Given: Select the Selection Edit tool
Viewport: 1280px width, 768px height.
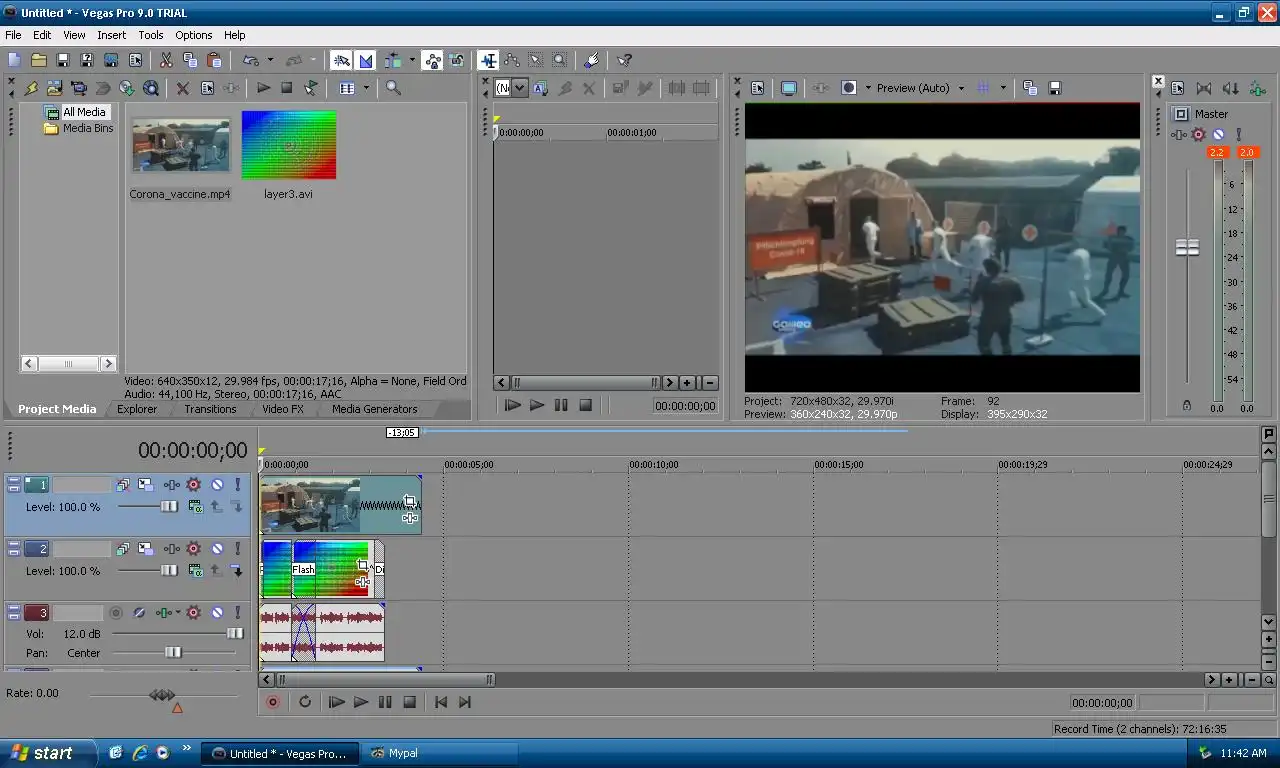Looking at the screenshot, I should (536, 61).
